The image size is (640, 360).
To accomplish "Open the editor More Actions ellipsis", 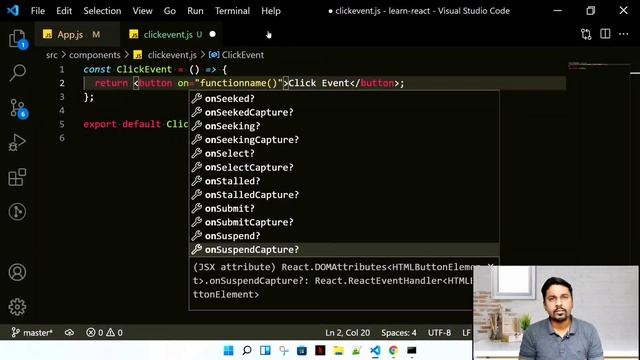I will (x=624, y=34).
